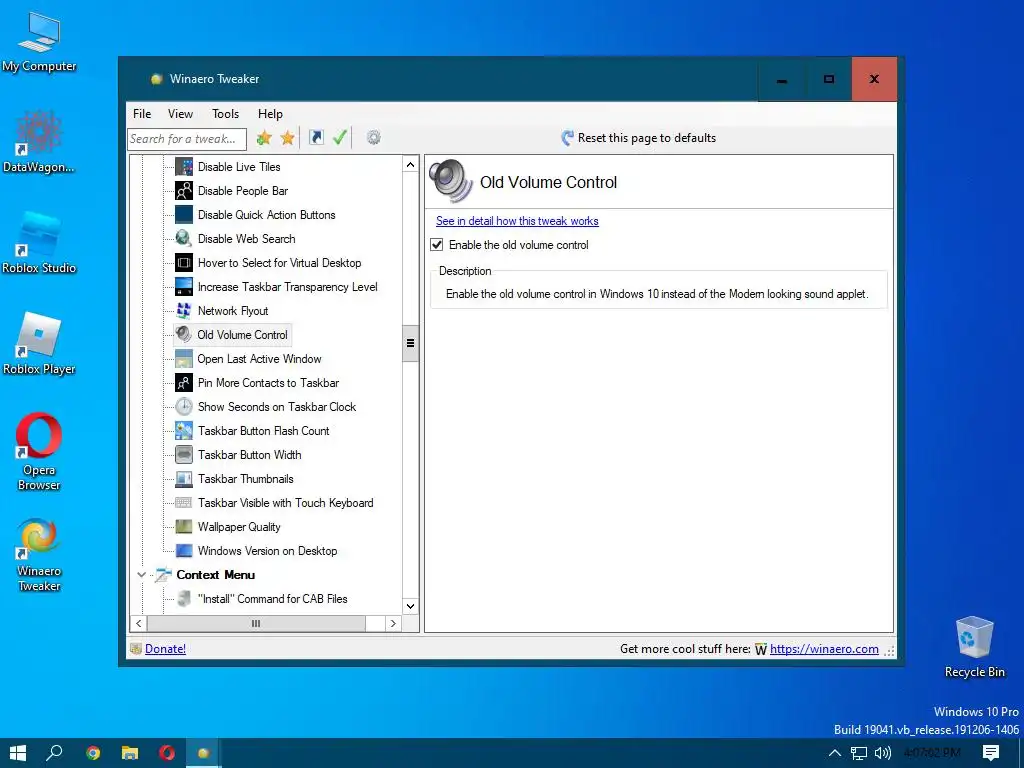Select Network Flyout tree item text

pyautogui.click(x=233, y=311)
